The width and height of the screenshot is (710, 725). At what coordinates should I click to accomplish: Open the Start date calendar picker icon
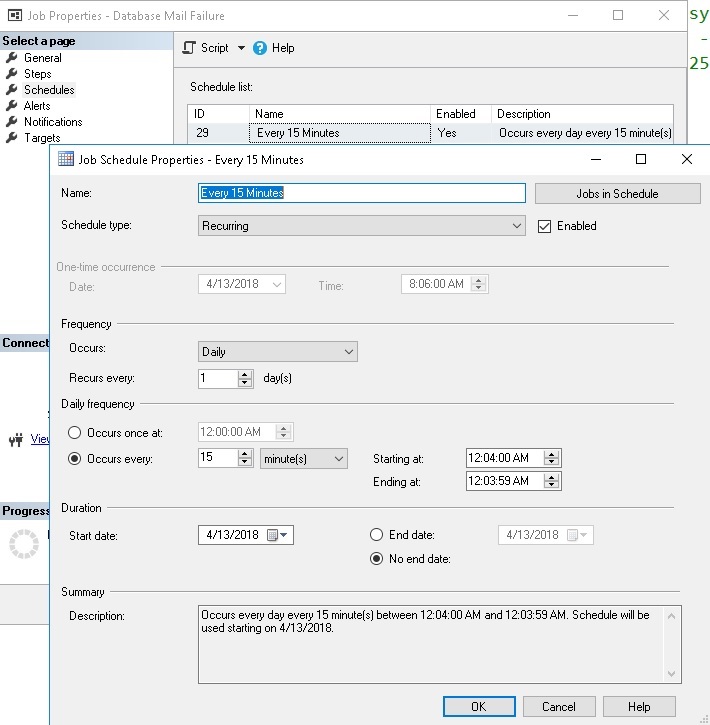[278, 535]
